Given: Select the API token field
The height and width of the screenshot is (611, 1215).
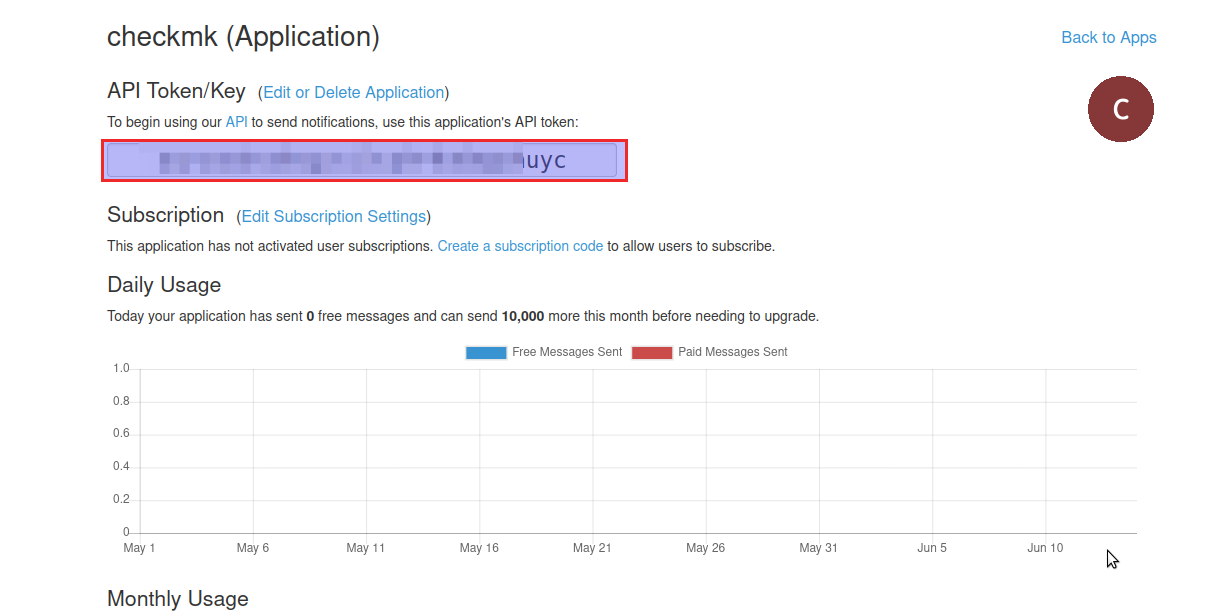Looking at the screenshot, I should pos(362,161).
